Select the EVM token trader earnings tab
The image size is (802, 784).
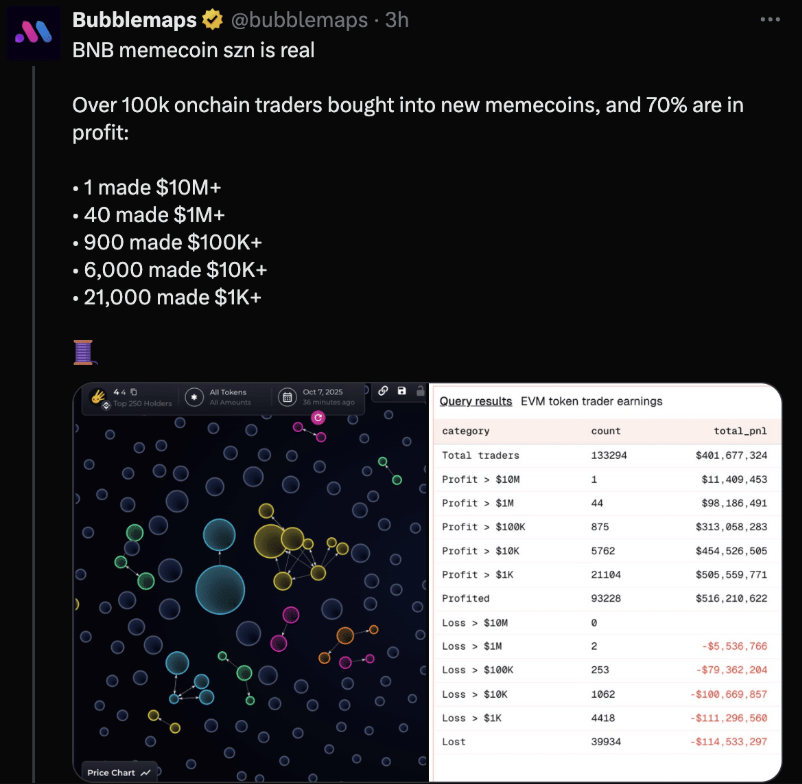pos(591,401)
